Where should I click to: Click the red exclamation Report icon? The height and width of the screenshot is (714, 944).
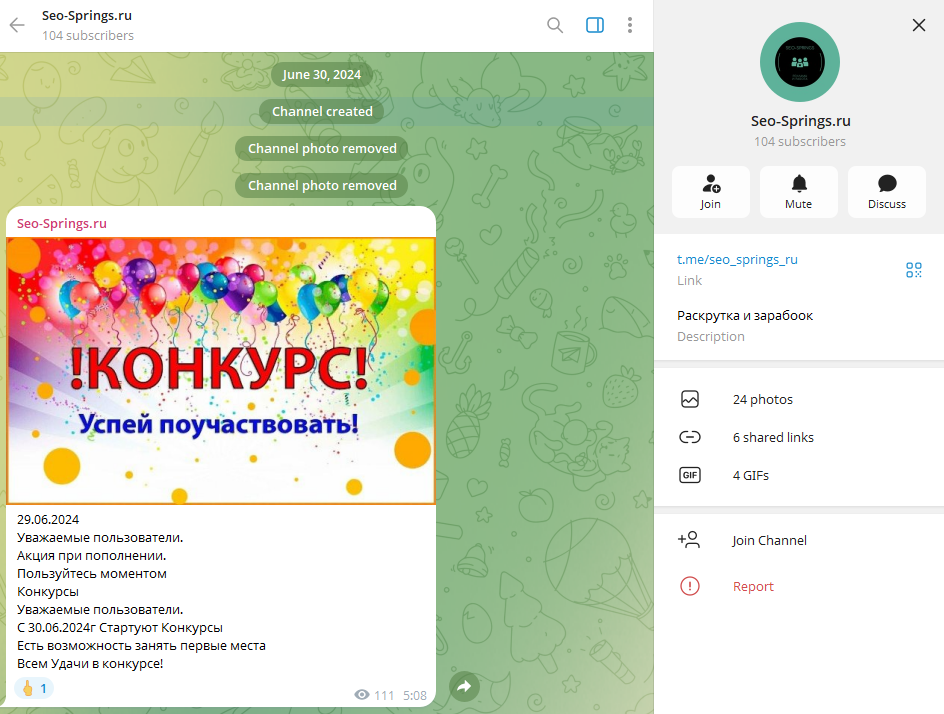(x=690, y=586)
